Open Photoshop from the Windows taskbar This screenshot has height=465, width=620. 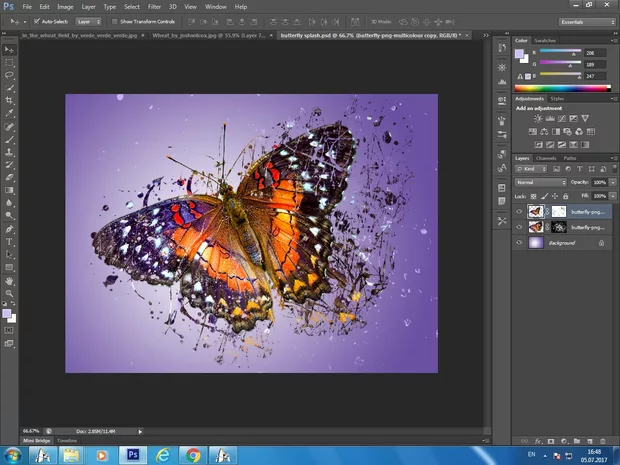click(132, 454)
